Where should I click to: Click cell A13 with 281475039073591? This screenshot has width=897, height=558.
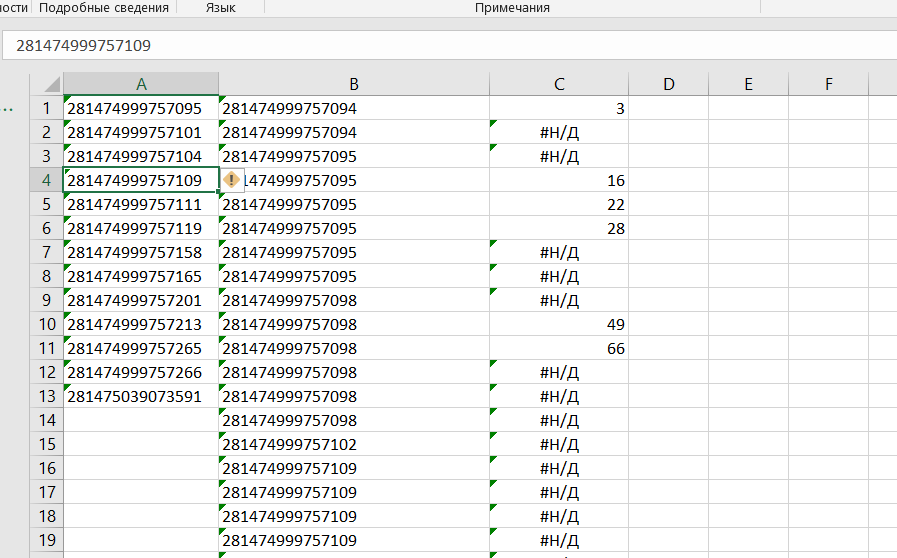[141, 397]
